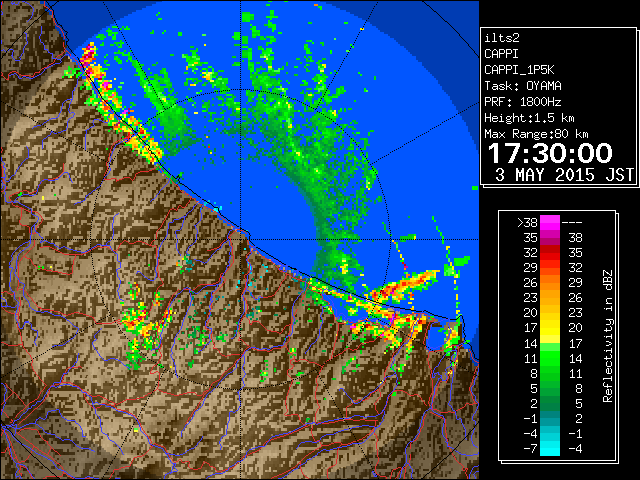Screen dimensions: 640x480
Task: Click the 17:30:00 timestamp
Action: 550,153
